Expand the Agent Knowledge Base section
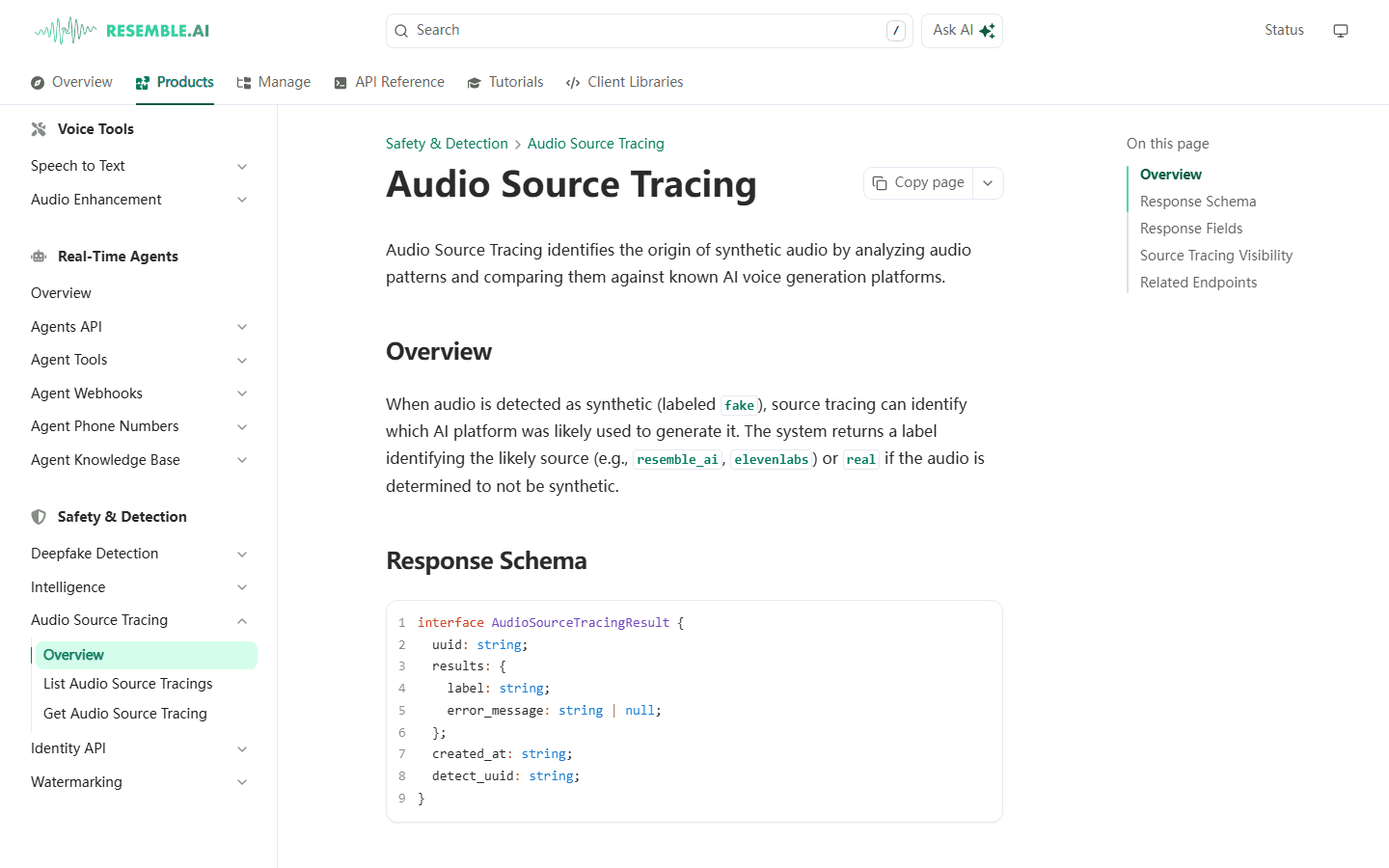Image resolution: width=1389 pixels, height=868 pixels. tap(242, 460)
